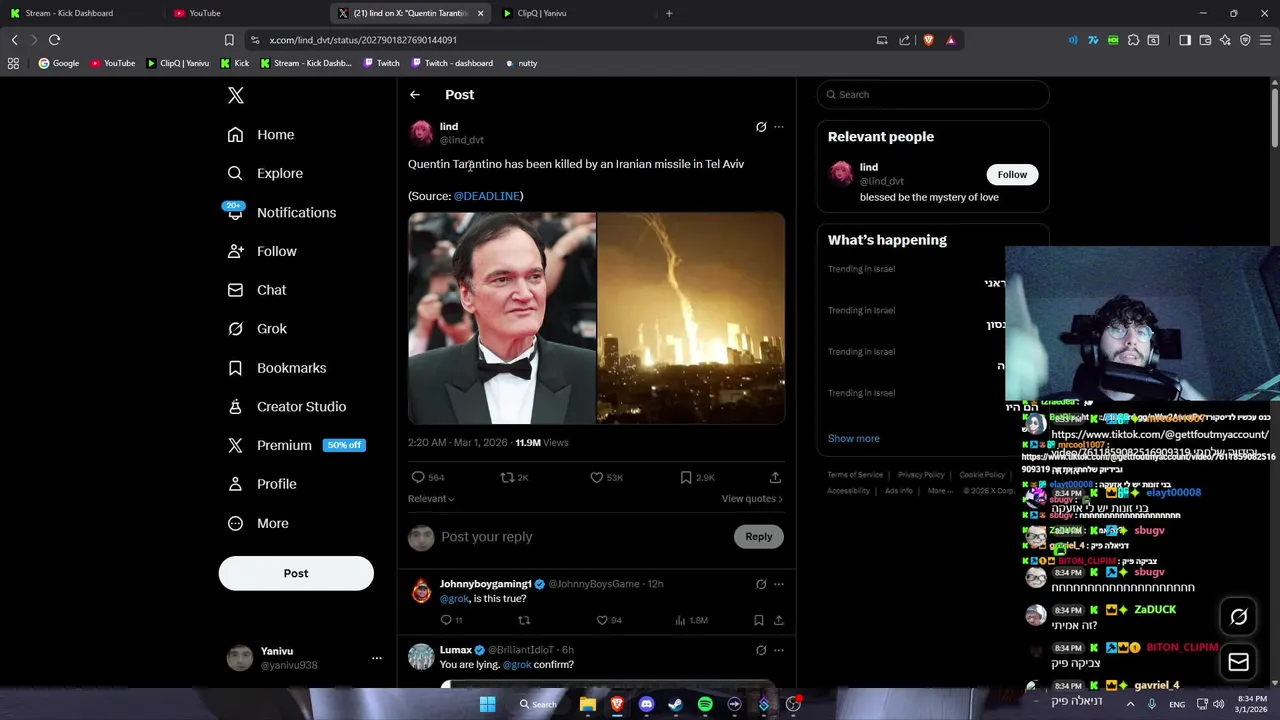Bookmark Johnnyboygaming1's reply
1280x720 pixels.
point(759,621)
